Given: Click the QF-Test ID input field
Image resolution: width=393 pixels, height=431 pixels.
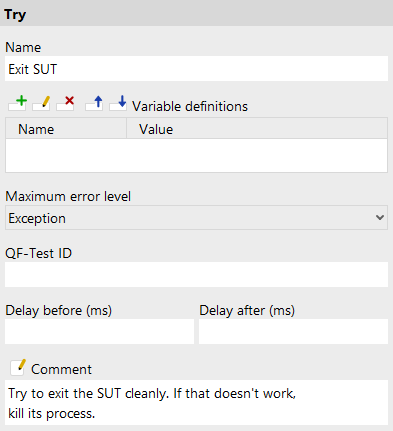Looking at the screenshot, I should tap(196, 275).
